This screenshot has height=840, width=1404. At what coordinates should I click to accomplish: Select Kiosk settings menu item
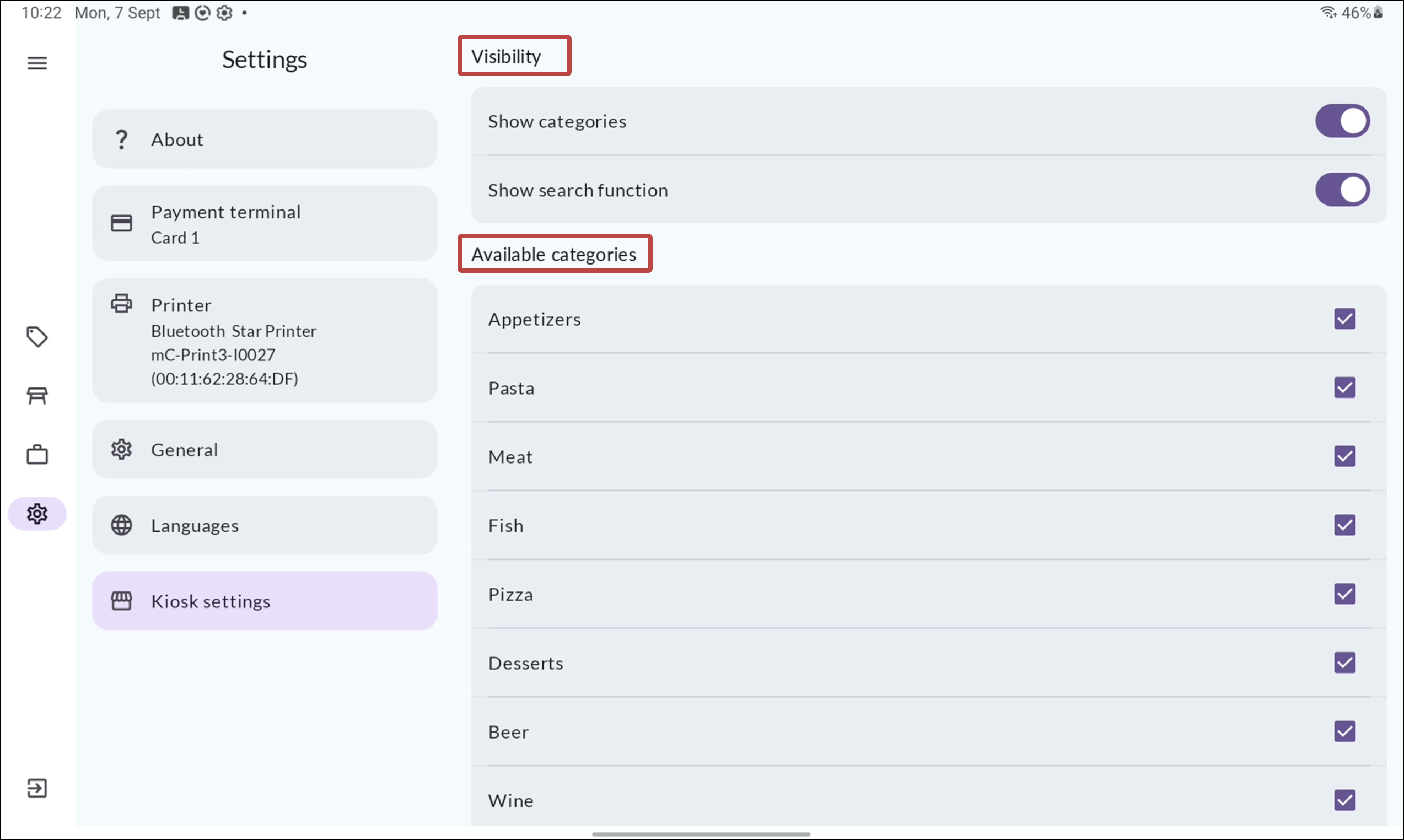tap(265, 601)
